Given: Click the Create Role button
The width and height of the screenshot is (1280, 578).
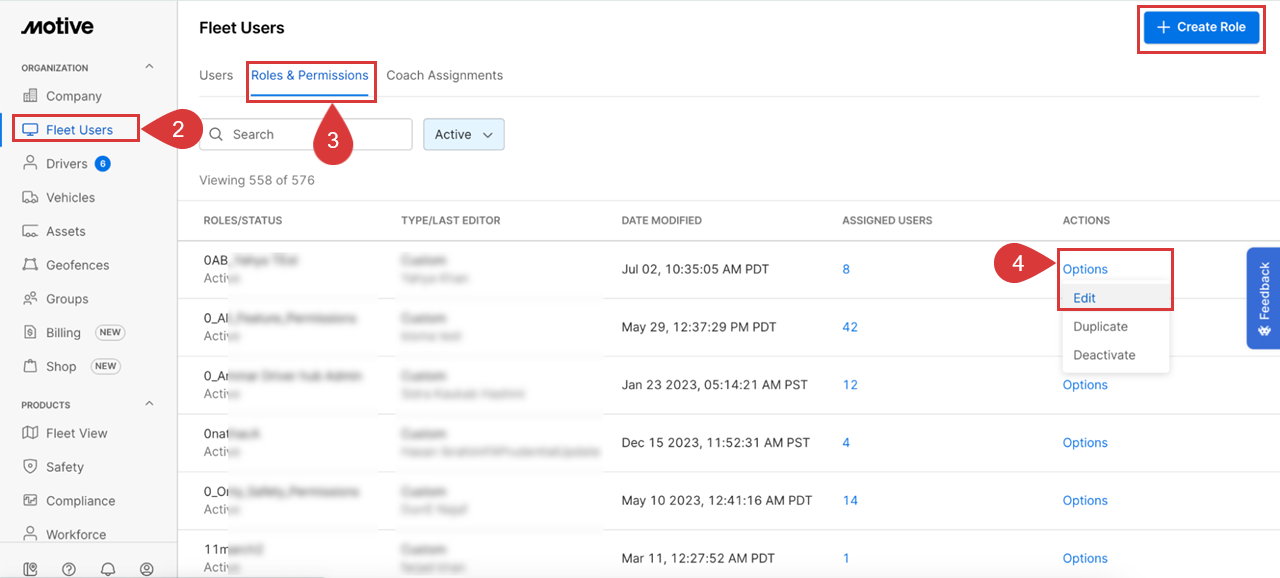Looking at the screenshot, I should [1202, 28].
